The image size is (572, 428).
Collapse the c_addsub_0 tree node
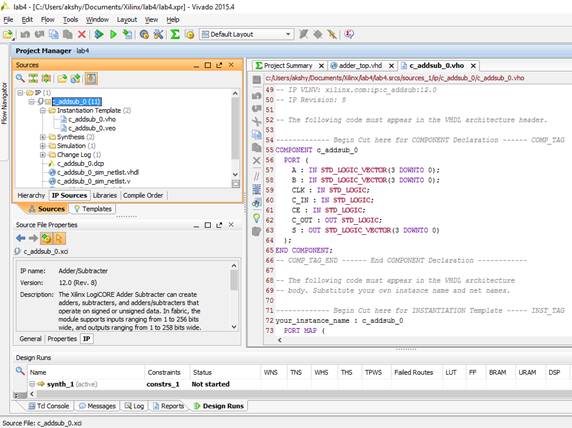pos(31,101)
